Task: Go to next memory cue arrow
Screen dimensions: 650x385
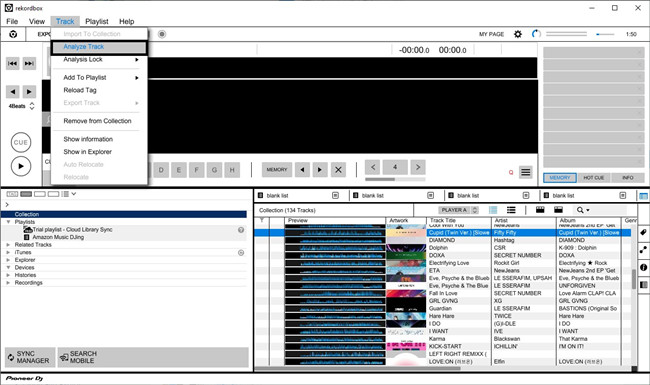Action: [x=320, y=170]
